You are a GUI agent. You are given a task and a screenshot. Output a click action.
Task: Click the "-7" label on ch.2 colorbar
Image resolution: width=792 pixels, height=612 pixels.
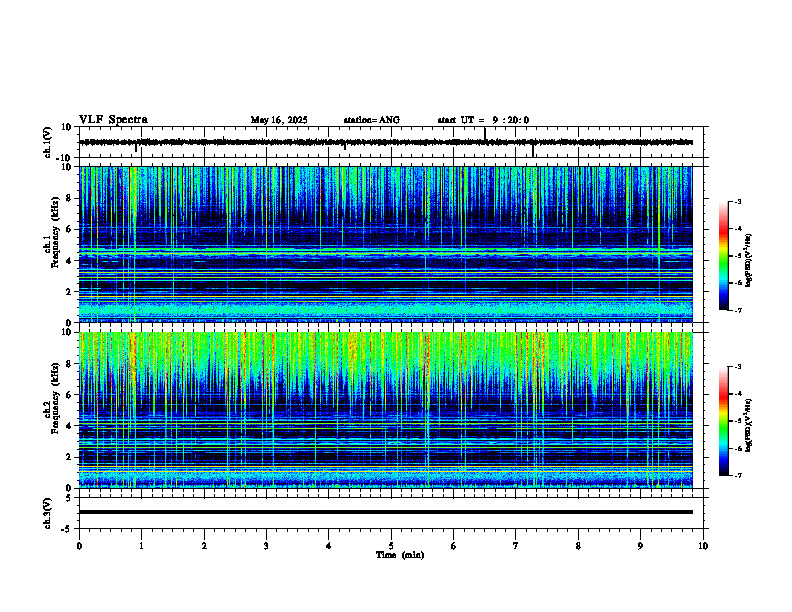(x=737, y=475)
